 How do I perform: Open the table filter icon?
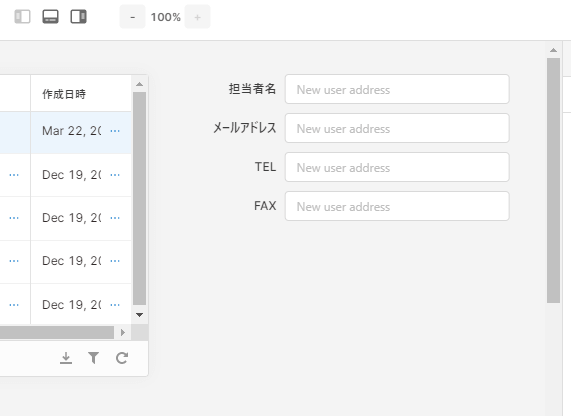pos(94,358)
